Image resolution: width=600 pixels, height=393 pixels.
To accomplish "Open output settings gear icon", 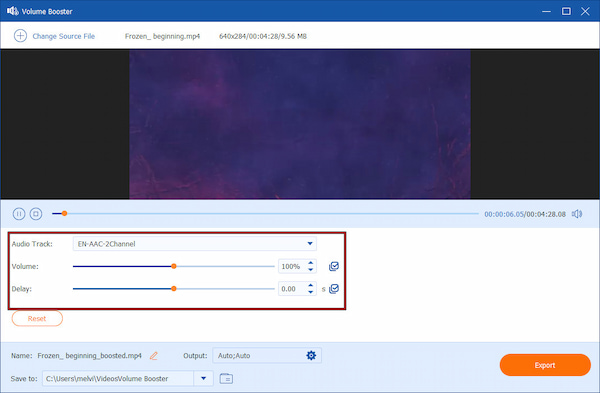I will tap(311, 355).
